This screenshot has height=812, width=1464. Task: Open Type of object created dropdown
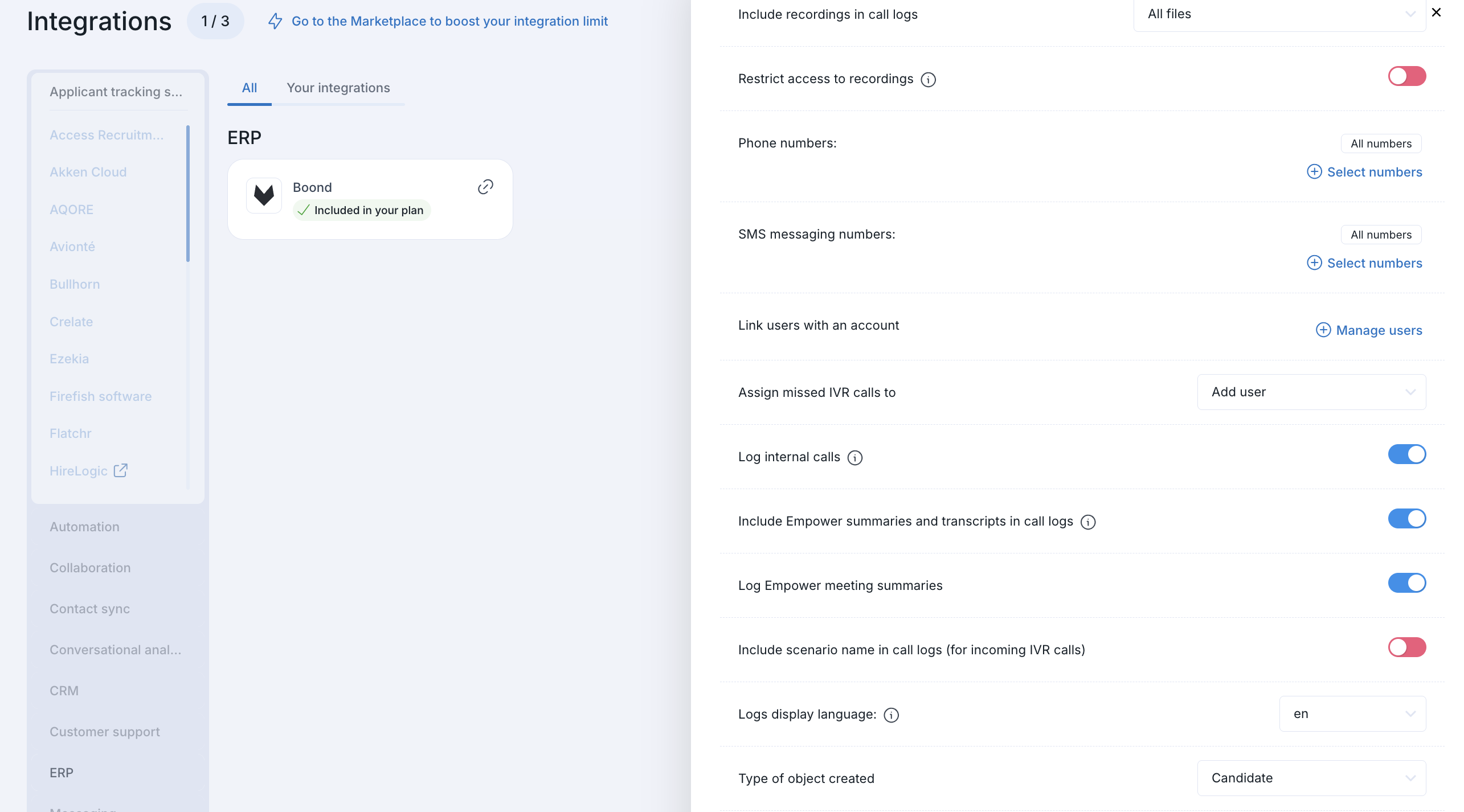coord(1311,778)
